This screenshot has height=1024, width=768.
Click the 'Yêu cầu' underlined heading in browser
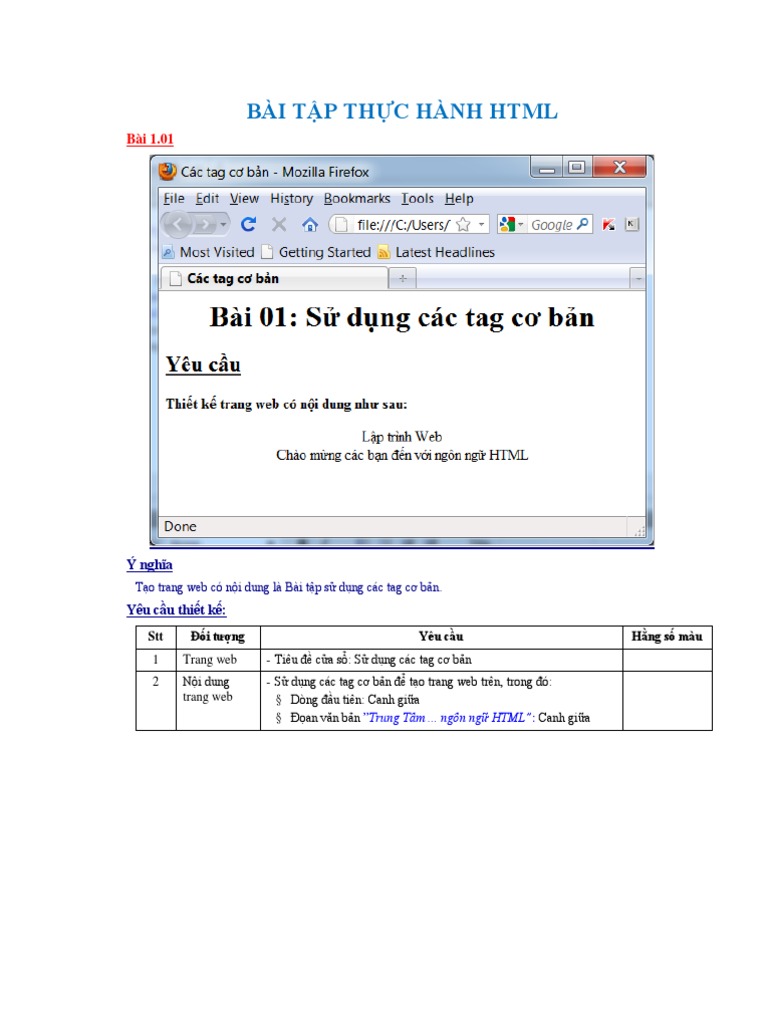203,364
